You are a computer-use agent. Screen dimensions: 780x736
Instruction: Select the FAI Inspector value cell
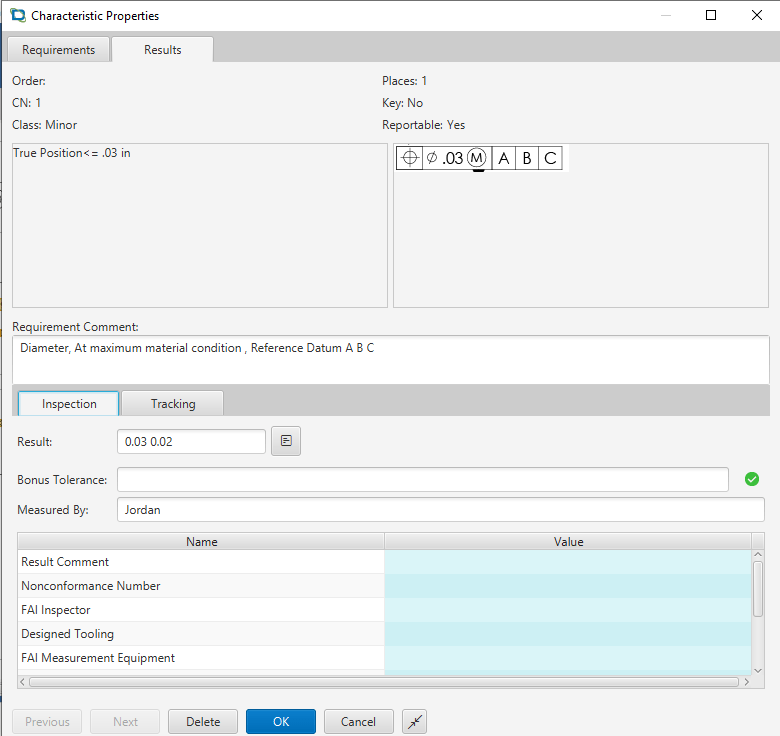tap(567, 610)
